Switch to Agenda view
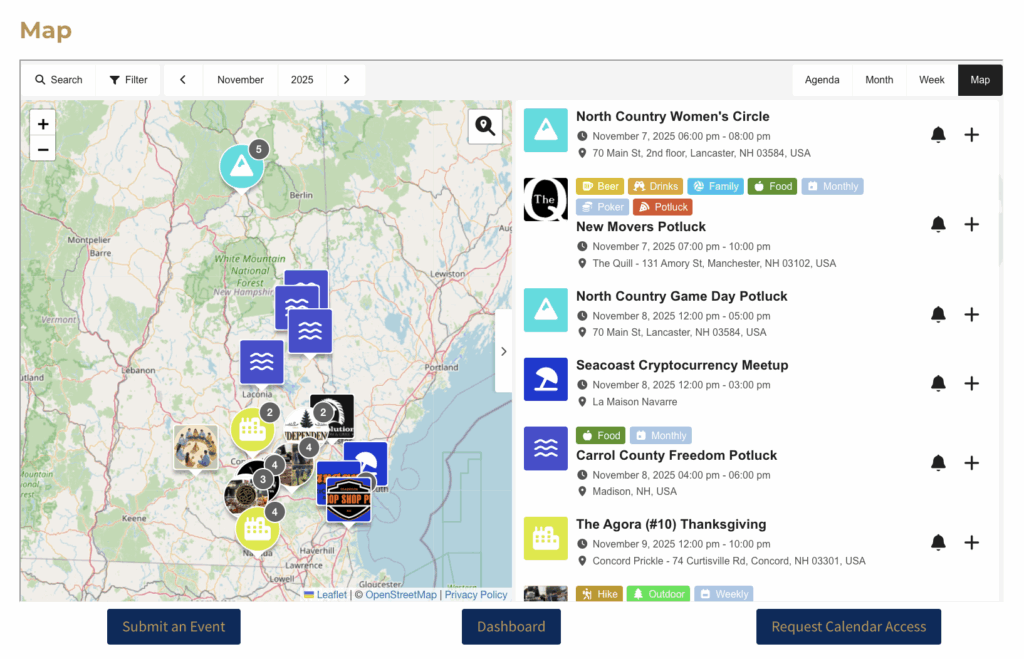Viewport: 1024px width, 659px height. [x=822, y=80]
